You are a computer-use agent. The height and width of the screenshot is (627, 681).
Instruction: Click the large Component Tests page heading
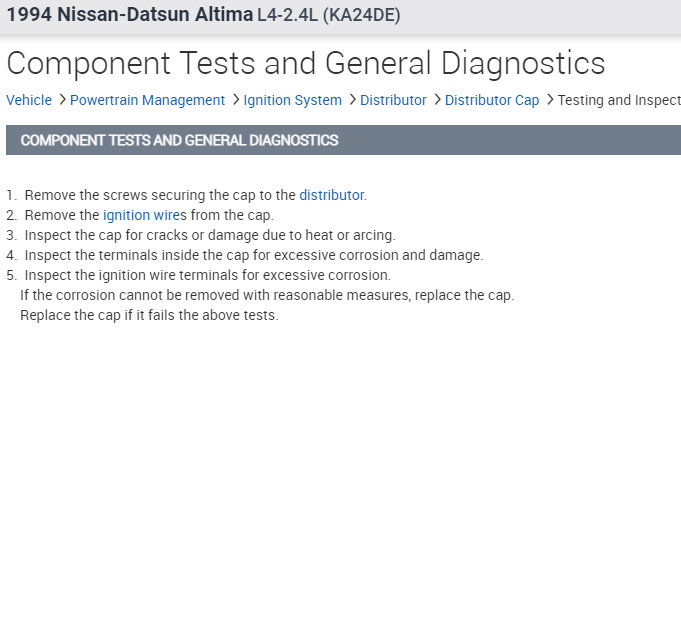point(305,63)
